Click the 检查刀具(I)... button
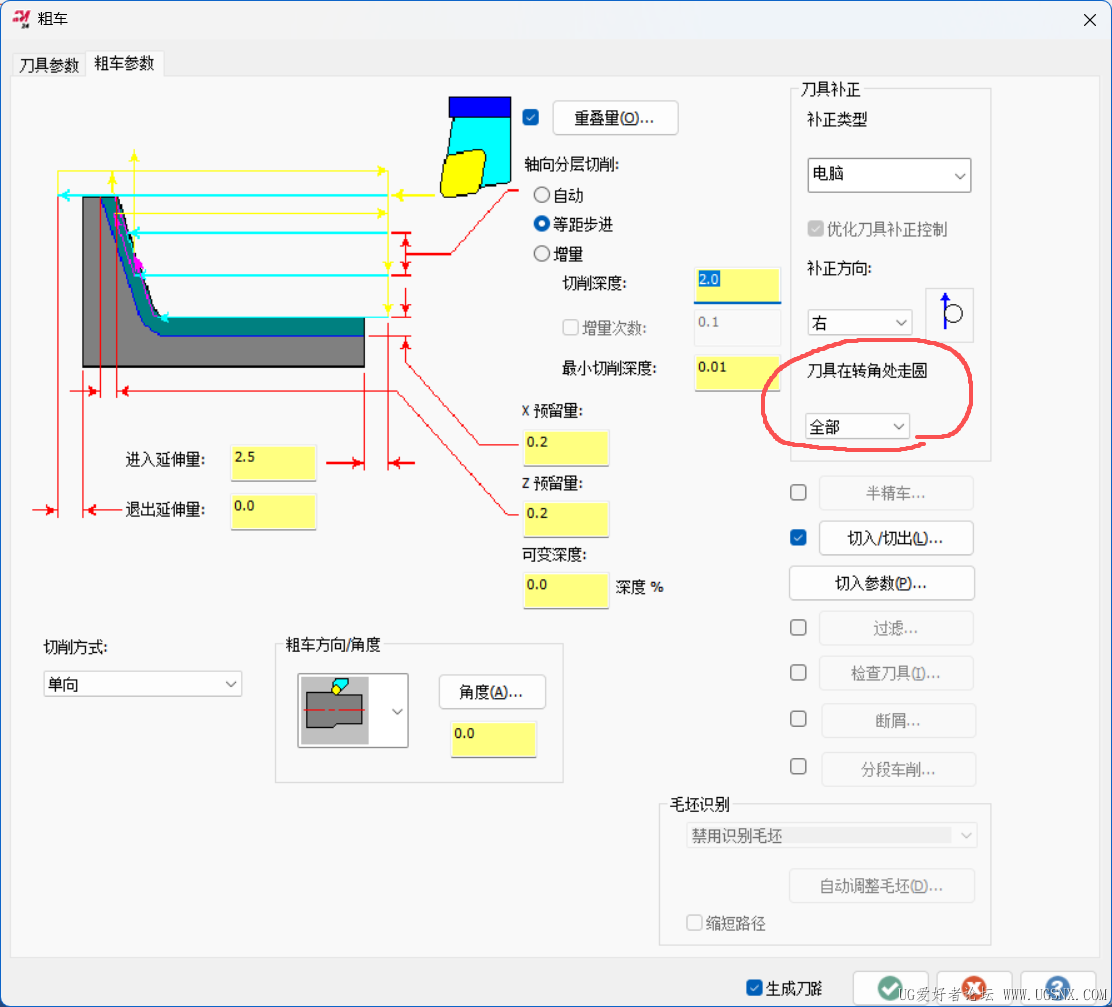This screenshot has width=1112, height=1007. (x=896, y=673)
